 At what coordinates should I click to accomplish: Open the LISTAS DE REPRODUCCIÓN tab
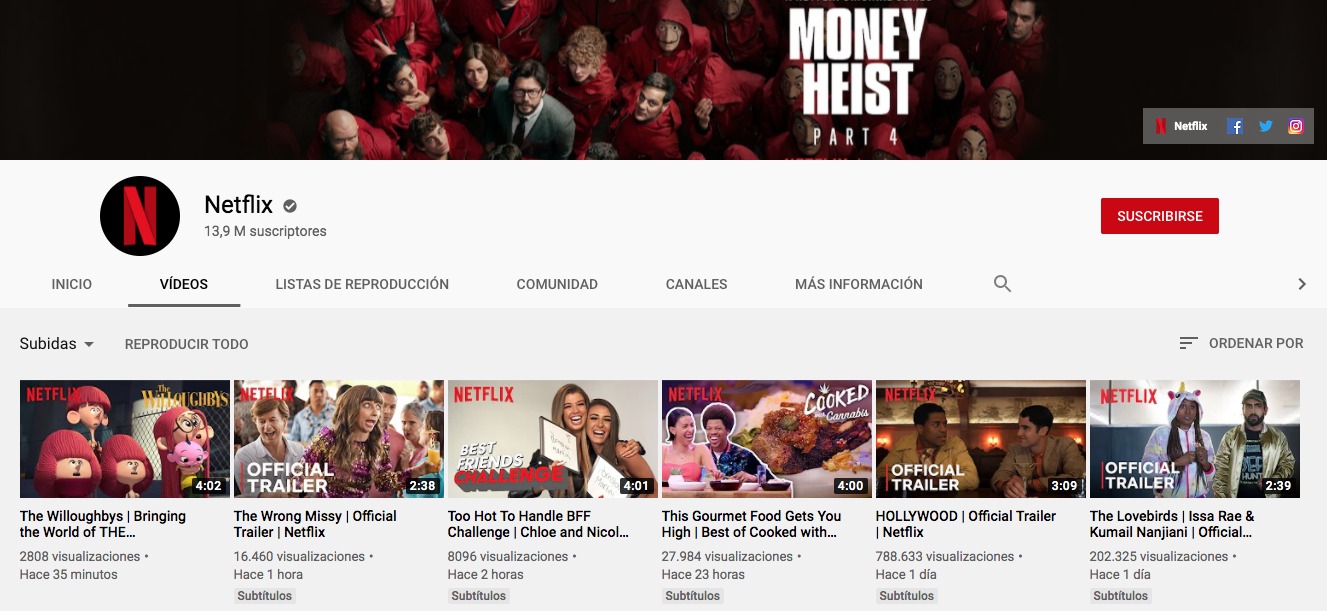tap(362, 284)
